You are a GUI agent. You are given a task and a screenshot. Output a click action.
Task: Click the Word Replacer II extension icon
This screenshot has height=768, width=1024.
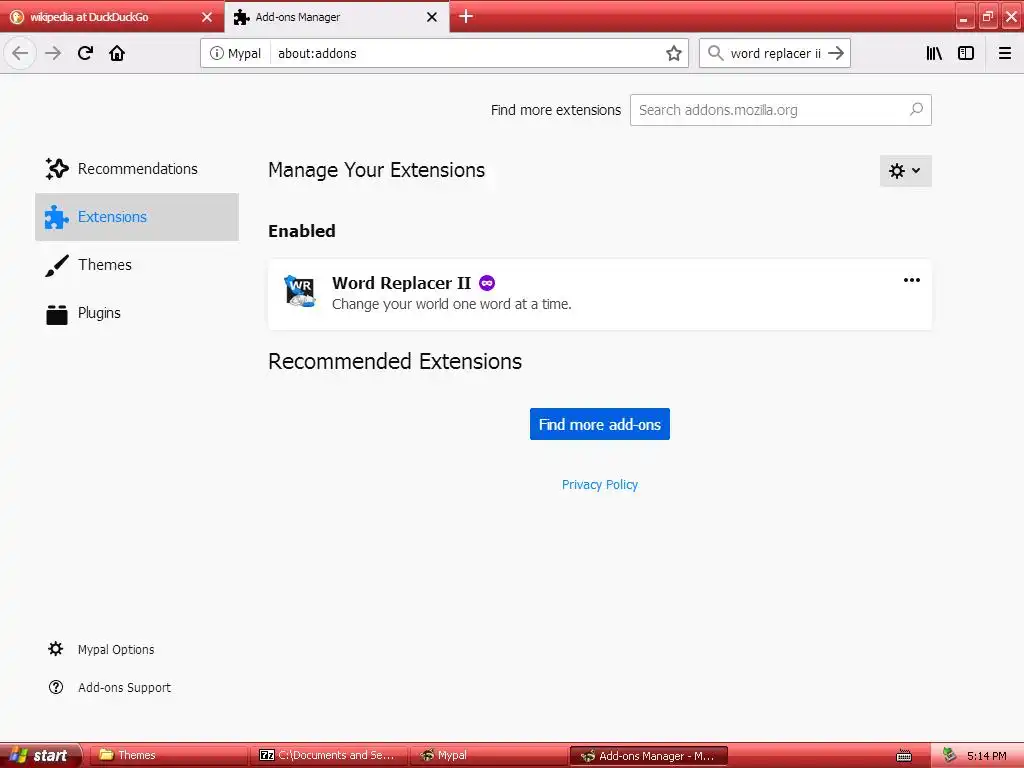coord(300,291)
